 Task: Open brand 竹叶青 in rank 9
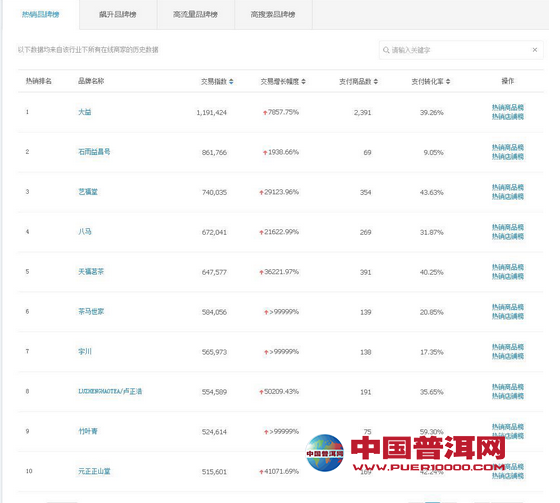point(88,432)
